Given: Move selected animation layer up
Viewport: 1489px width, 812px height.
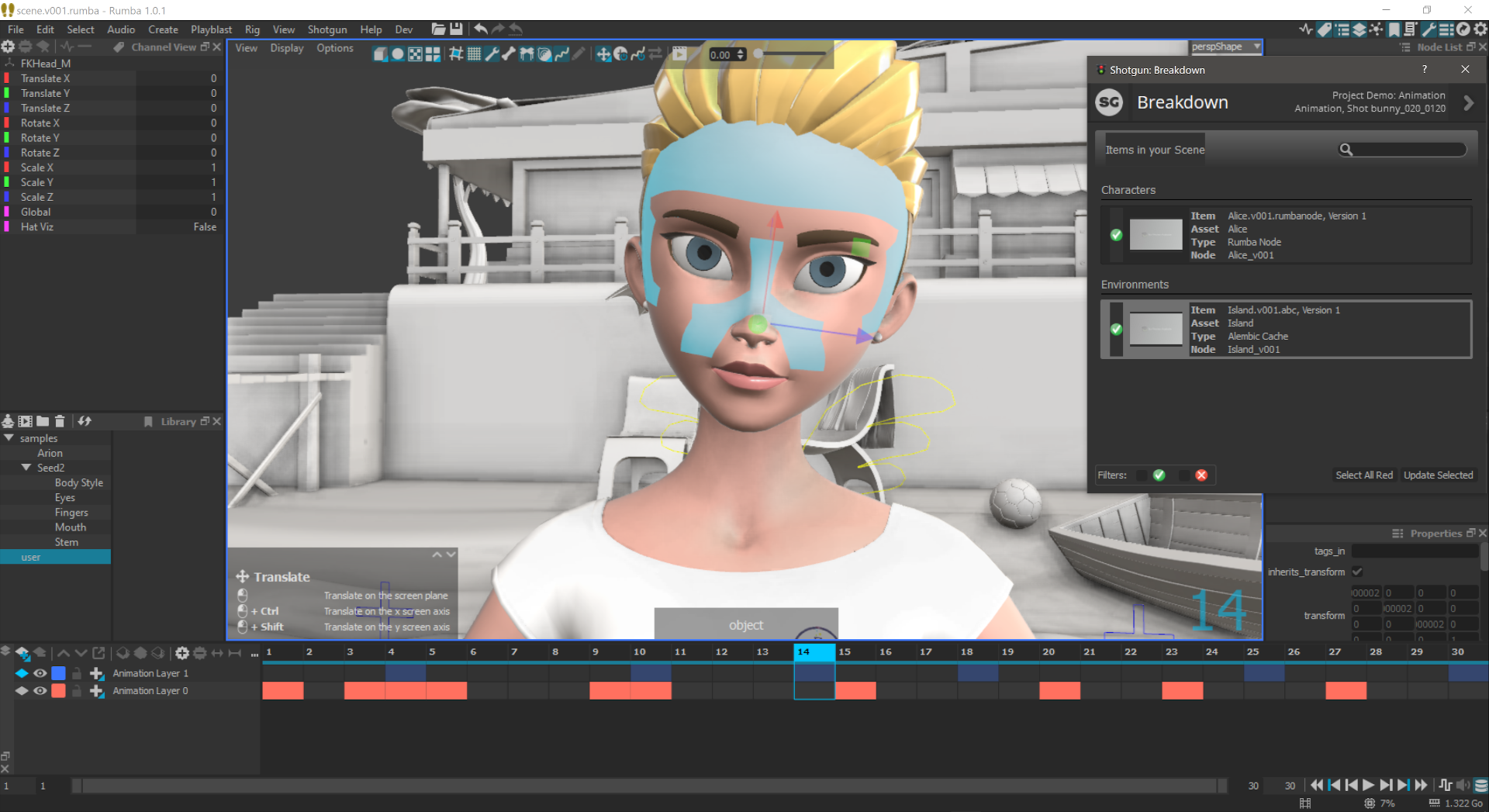Looking at the screenshot, I should 64,653.
